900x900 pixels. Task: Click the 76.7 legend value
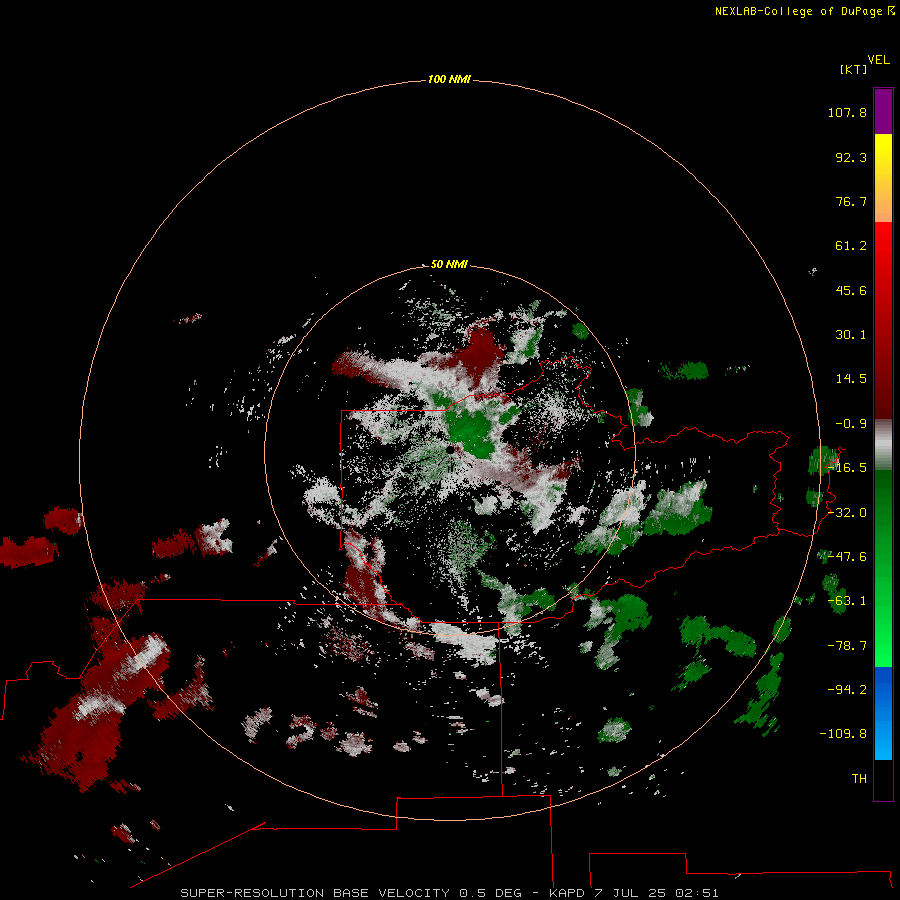[851, 201]
